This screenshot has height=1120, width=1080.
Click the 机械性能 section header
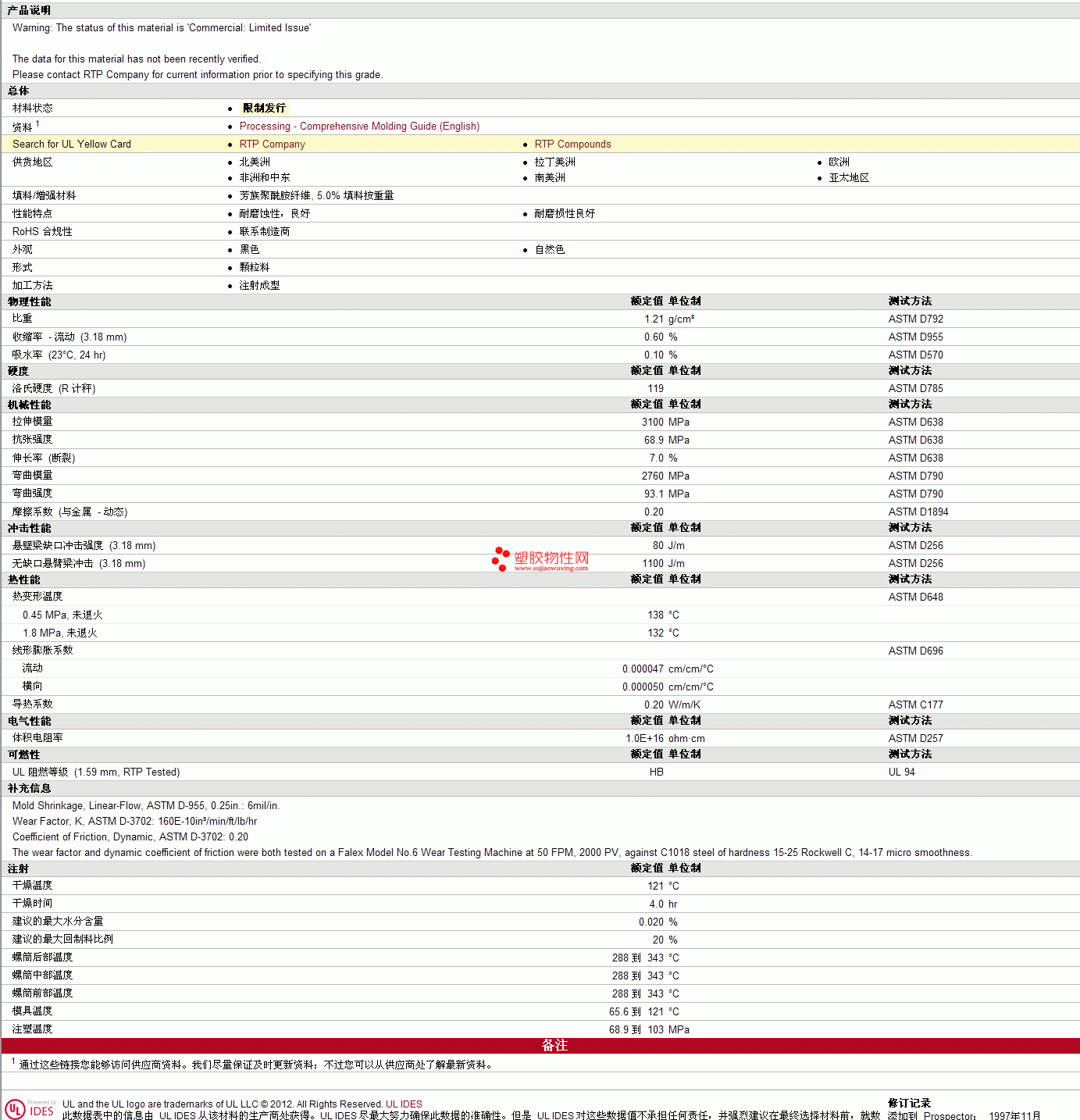tap(30, 405)
